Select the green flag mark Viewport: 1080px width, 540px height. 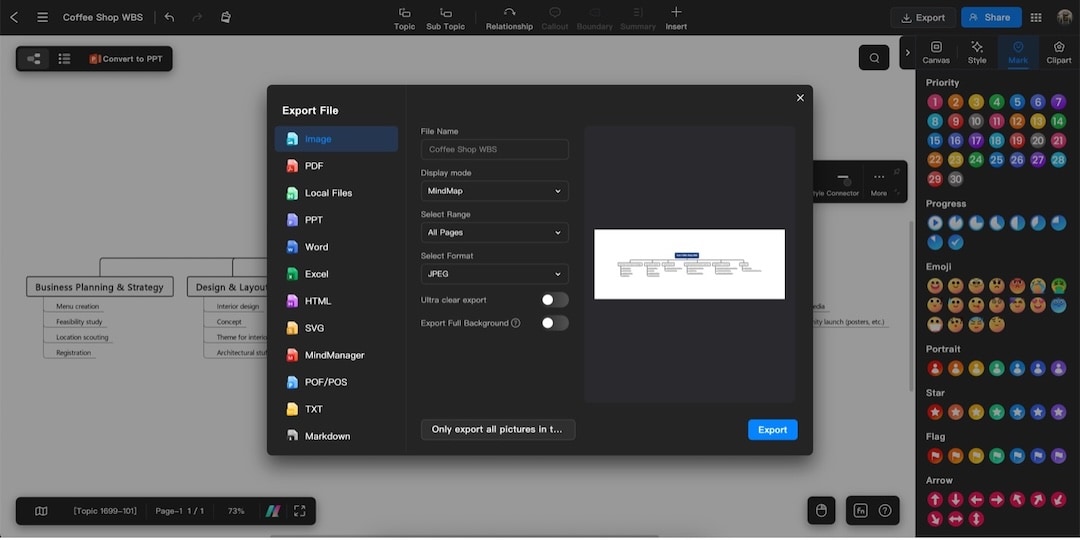click(997, 455)
